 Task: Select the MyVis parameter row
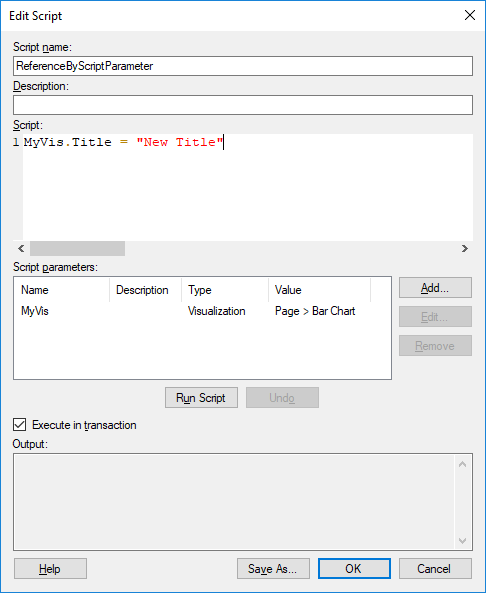click(x=202, y=311)
